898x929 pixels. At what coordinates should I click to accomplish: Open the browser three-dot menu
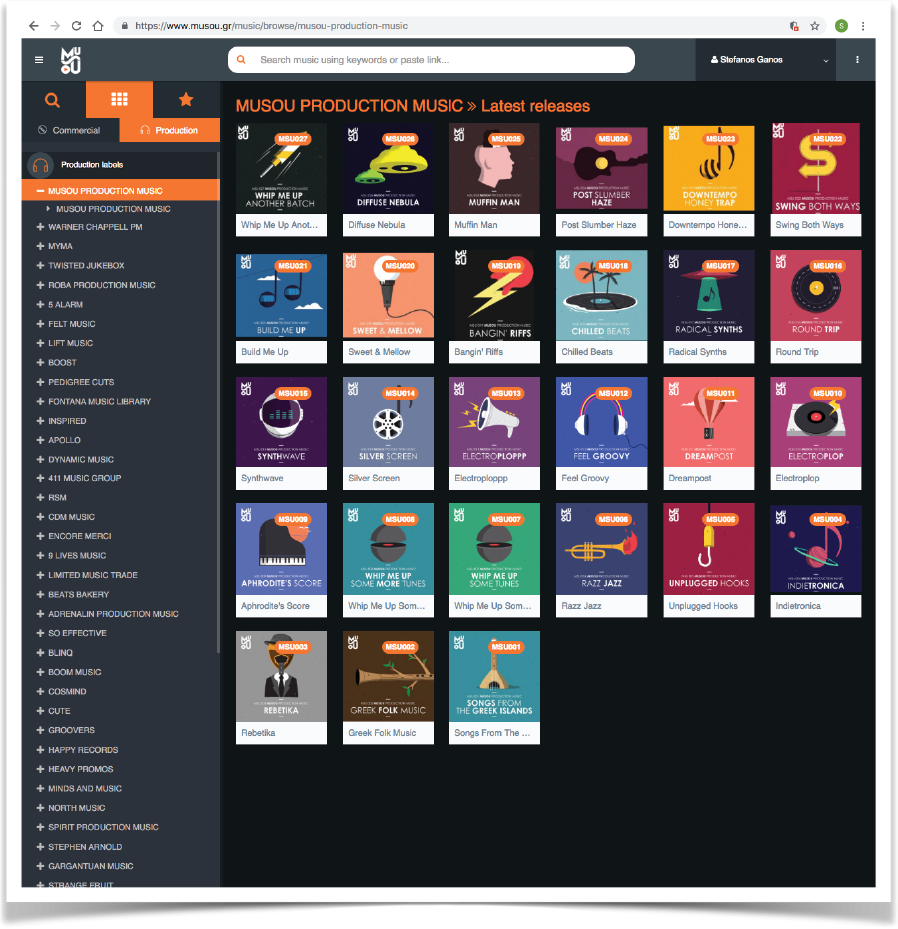pyautogui.click(x=863, y=26)
